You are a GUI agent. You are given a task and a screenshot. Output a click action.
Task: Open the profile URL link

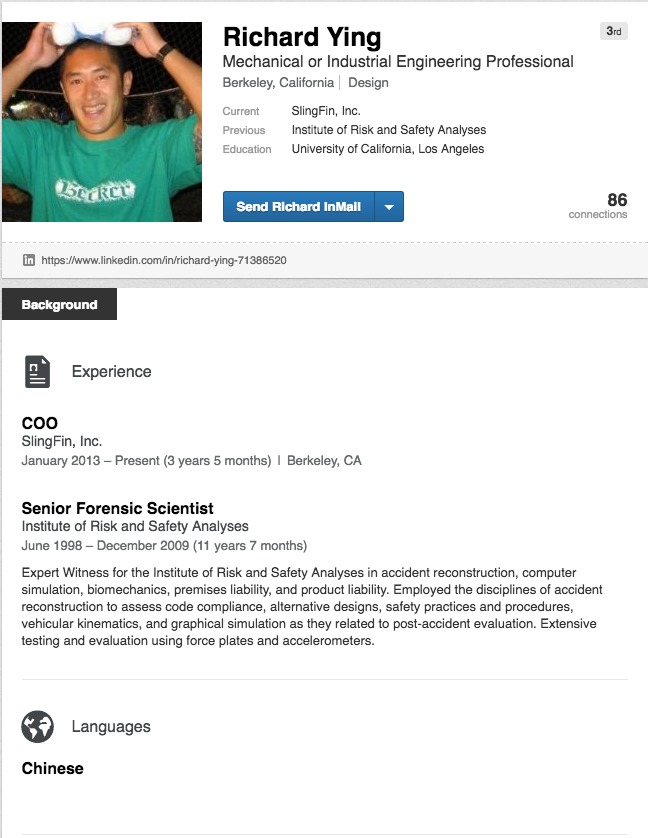pyautogui.click(x=164, y=260)
